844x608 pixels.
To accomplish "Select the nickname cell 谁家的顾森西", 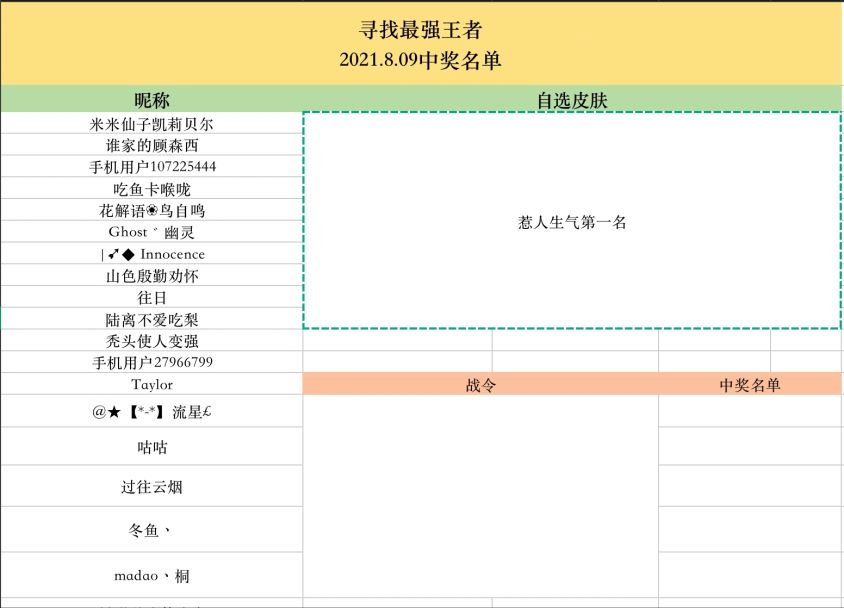I will pos(152,146).
